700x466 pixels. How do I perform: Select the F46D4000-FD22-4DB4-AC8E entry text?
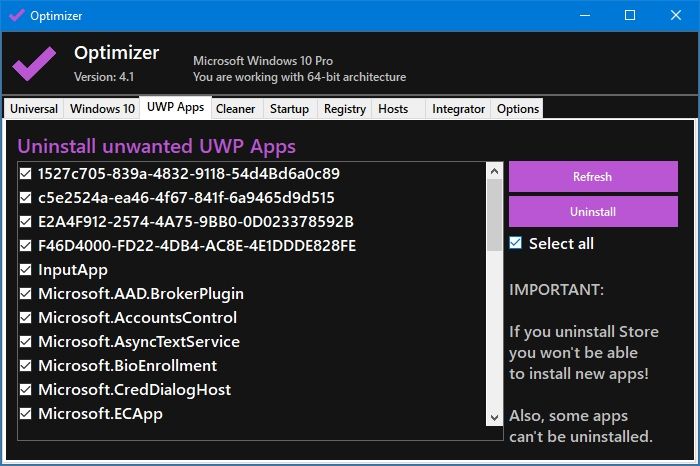(197, 246)
